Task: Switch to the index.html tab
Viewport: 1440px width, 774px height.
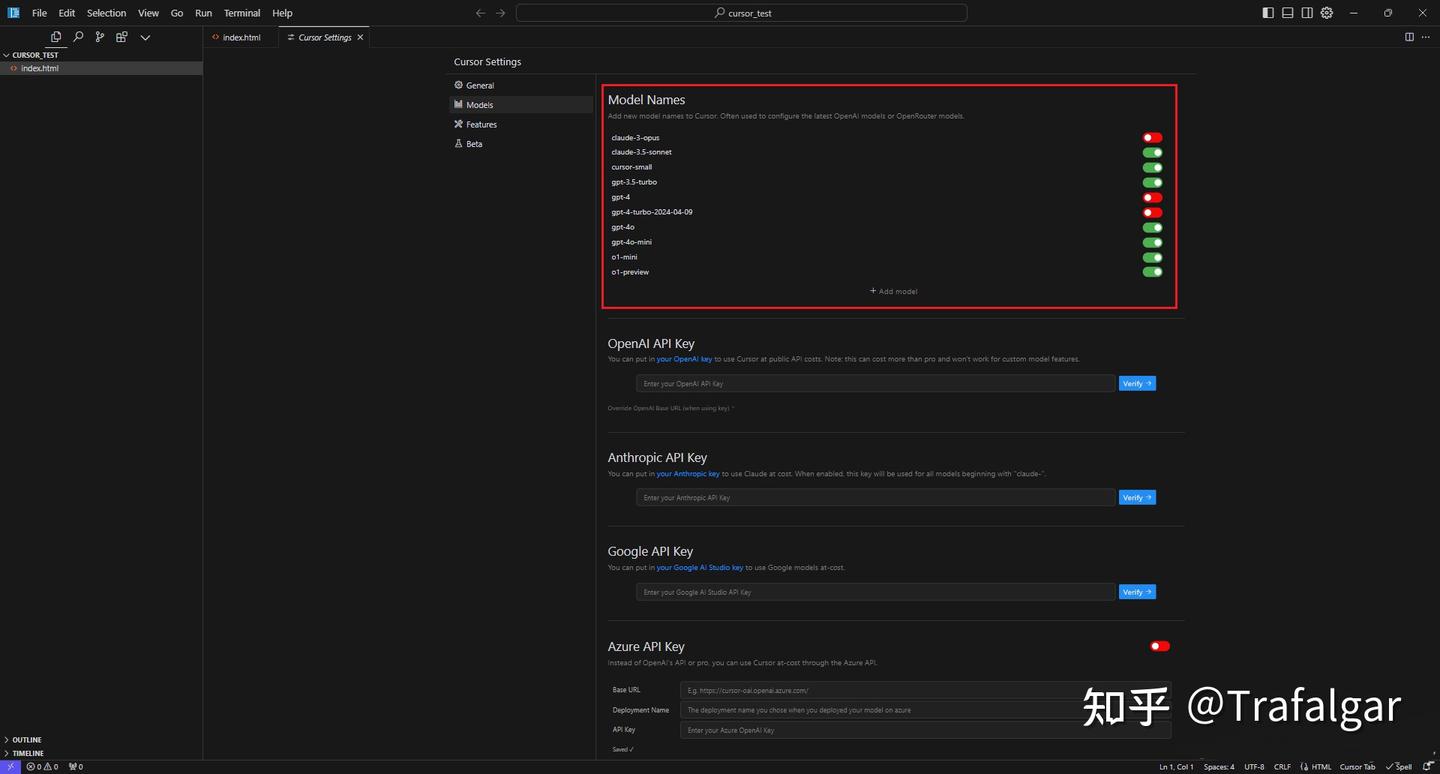Action: click(240, 37)
